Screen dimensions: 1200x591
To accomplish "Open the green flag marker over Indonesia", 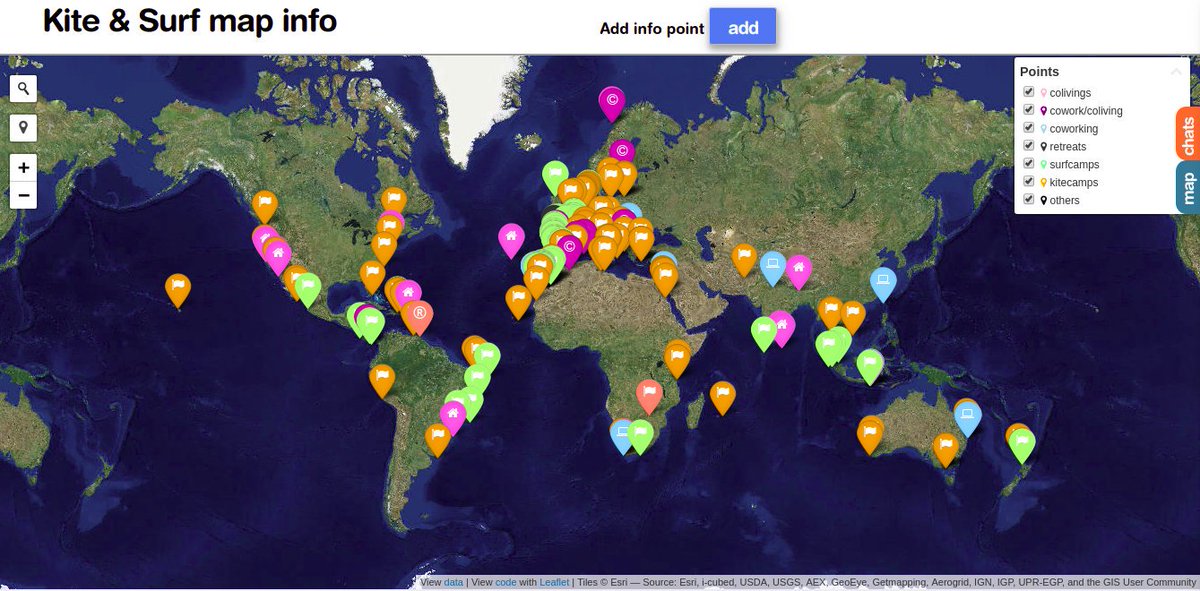I will (x=870, y=367).
